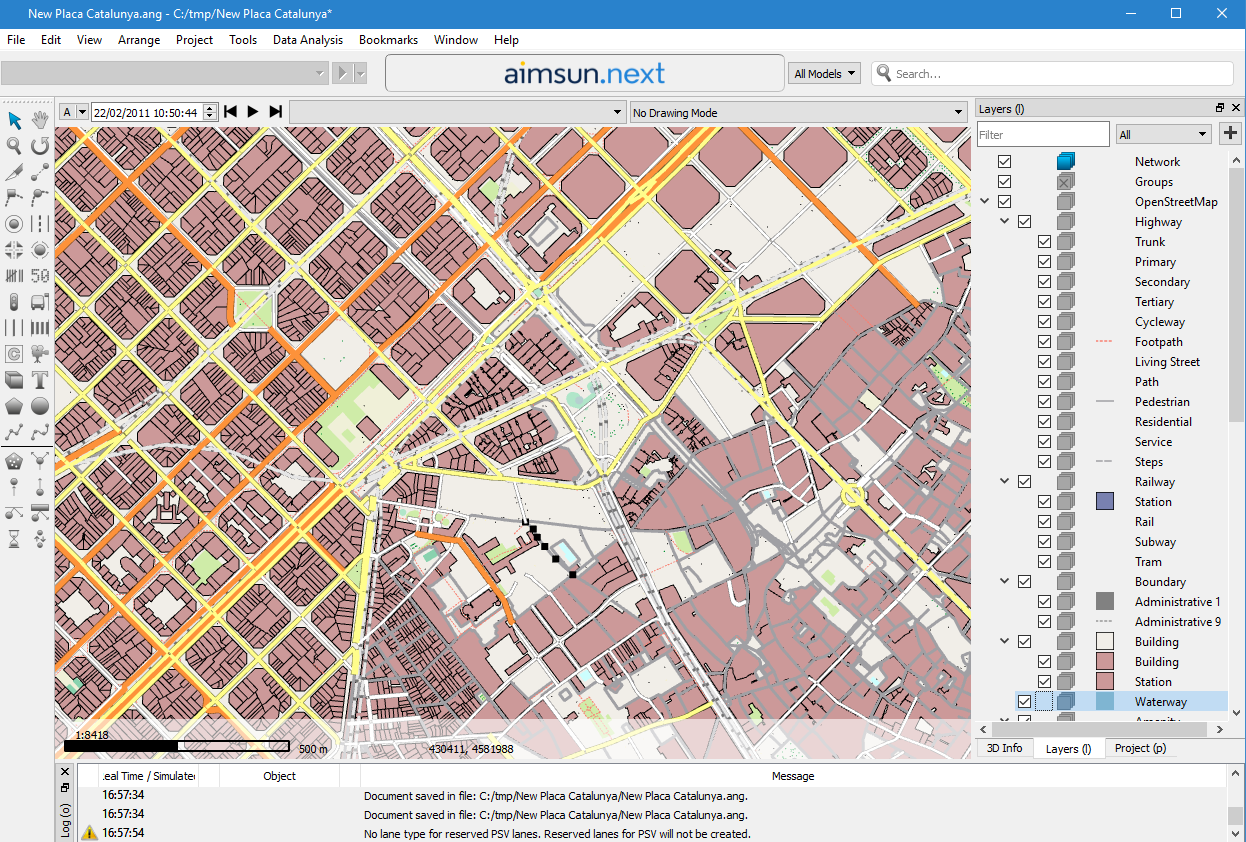Open the Data Analysis menu
1246x842 pixels.
pyautogui.click(x=307, y=40)
